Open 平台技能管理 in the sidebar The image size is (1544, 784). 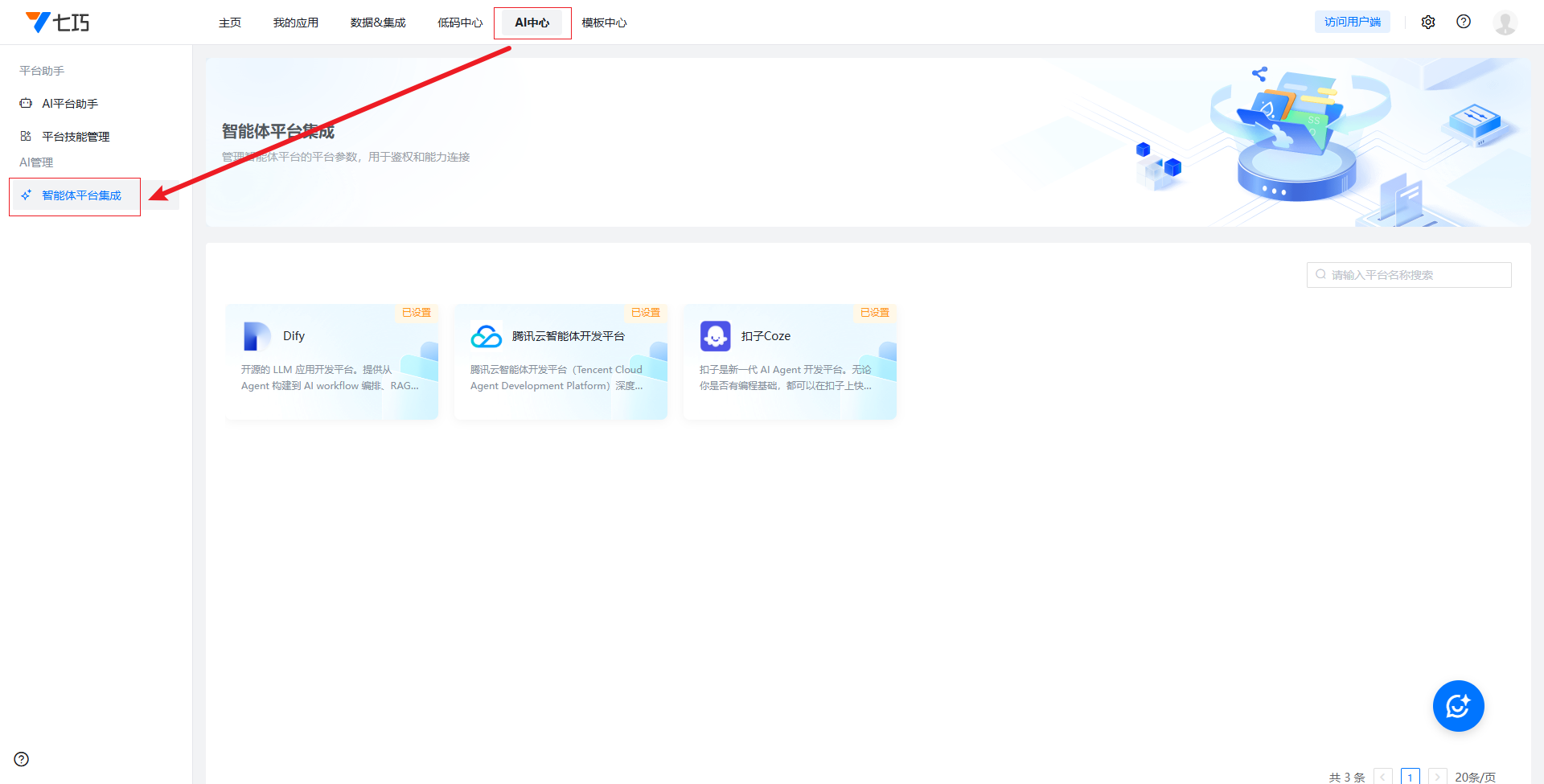pyautogui.click(x=76, y=137)
